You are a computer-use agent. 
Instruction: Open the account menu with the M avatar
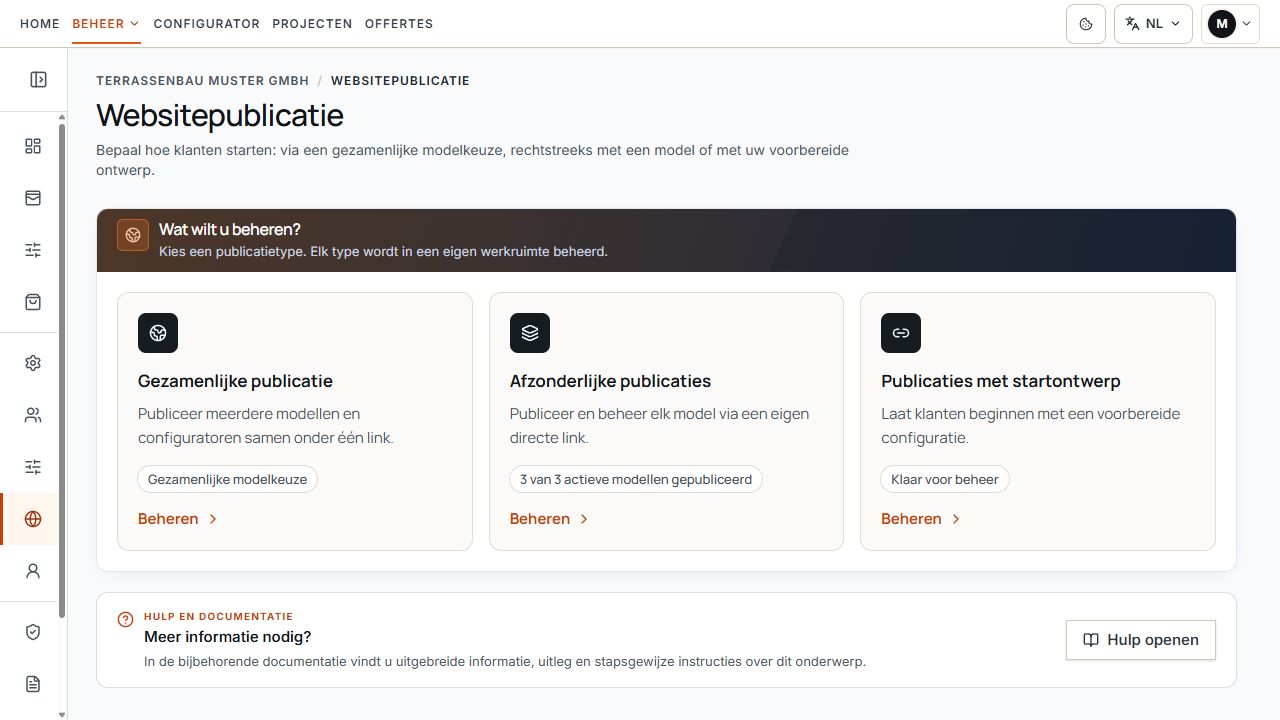pos(1230,24)
